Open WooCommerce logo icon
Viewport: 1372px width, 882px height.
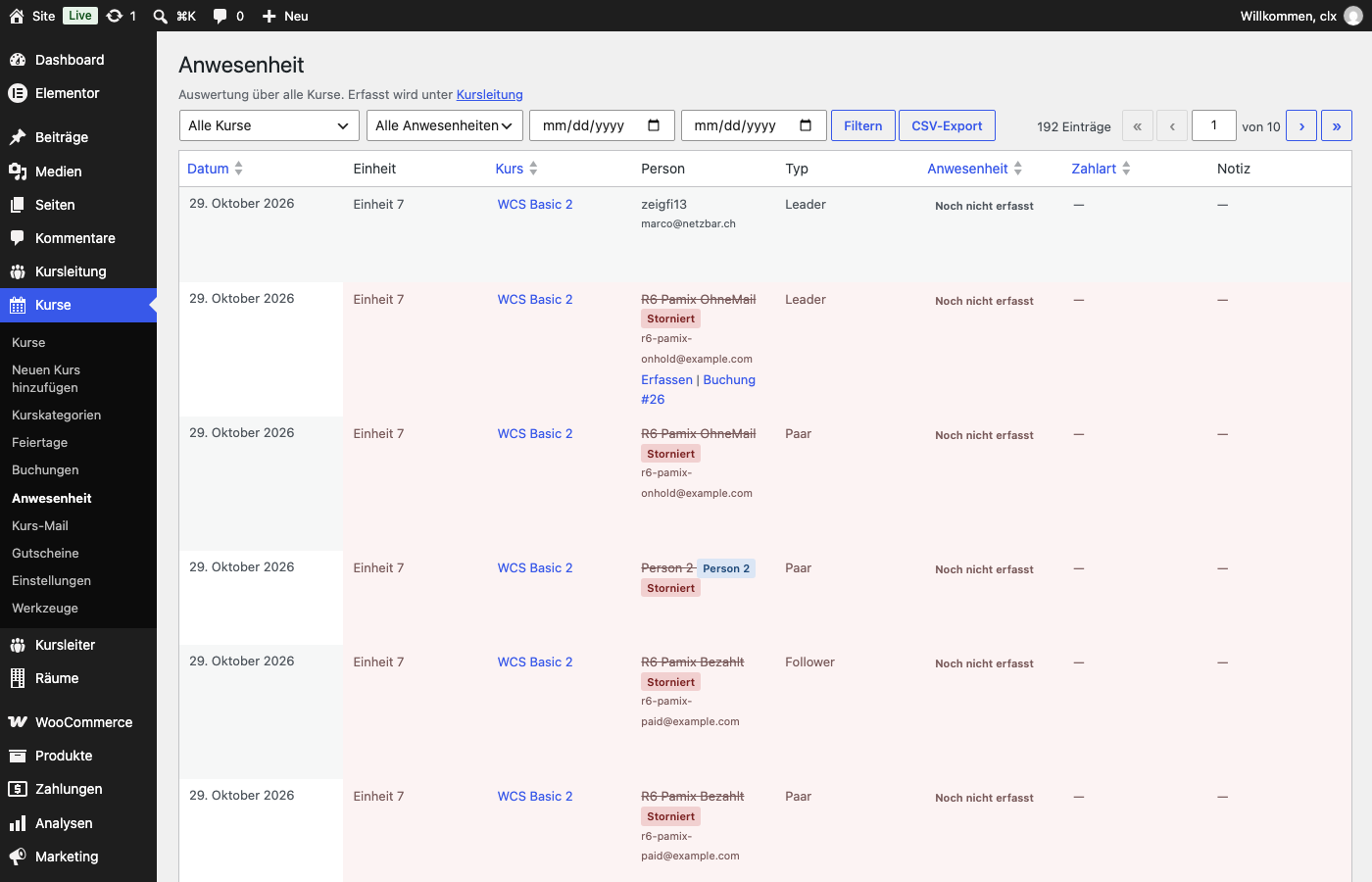tap(18, 722)
